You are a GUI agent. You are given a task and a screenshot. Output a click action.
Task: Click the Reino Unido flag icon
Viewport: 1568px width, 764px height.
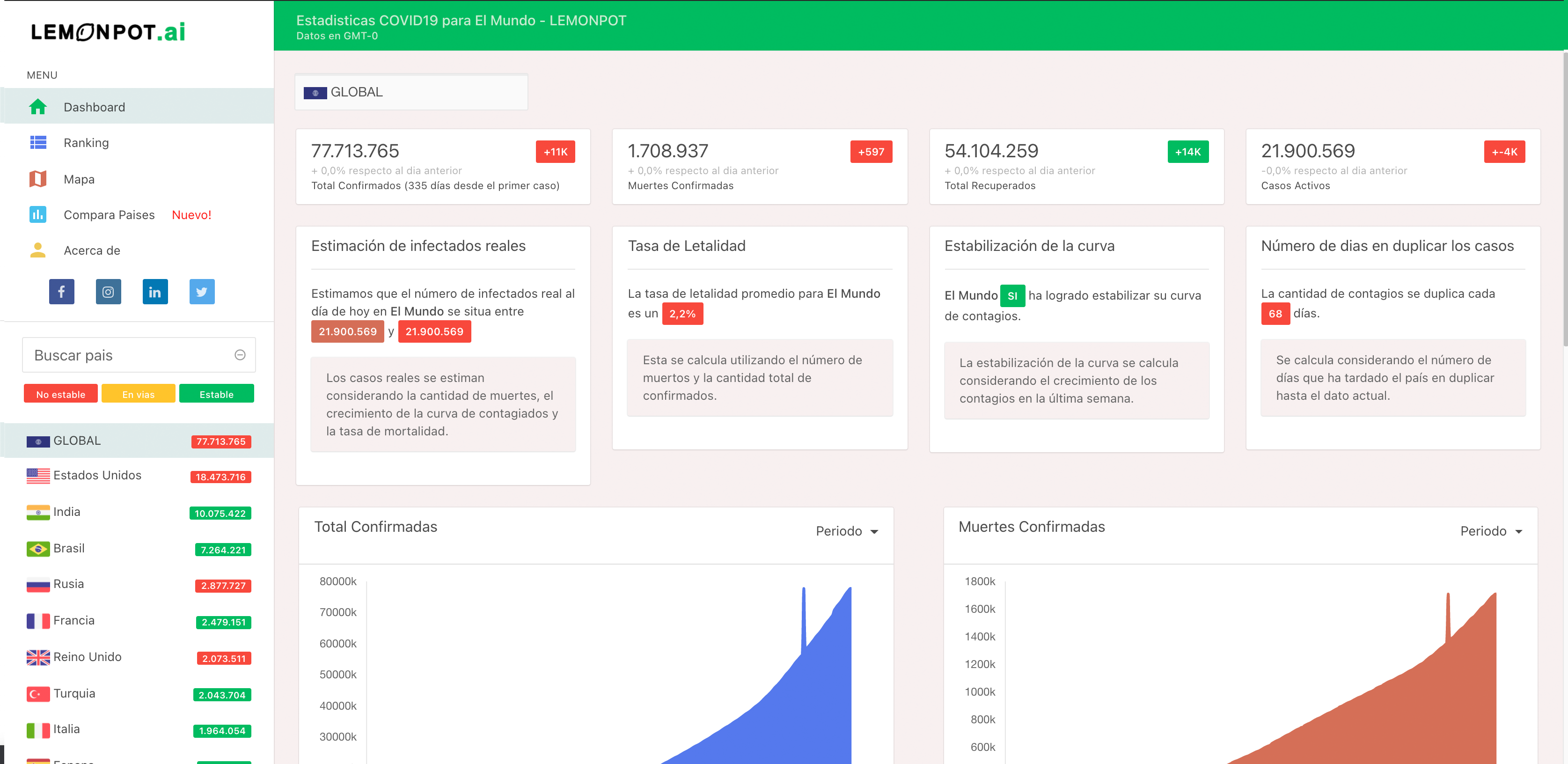(x=38, y=657)
